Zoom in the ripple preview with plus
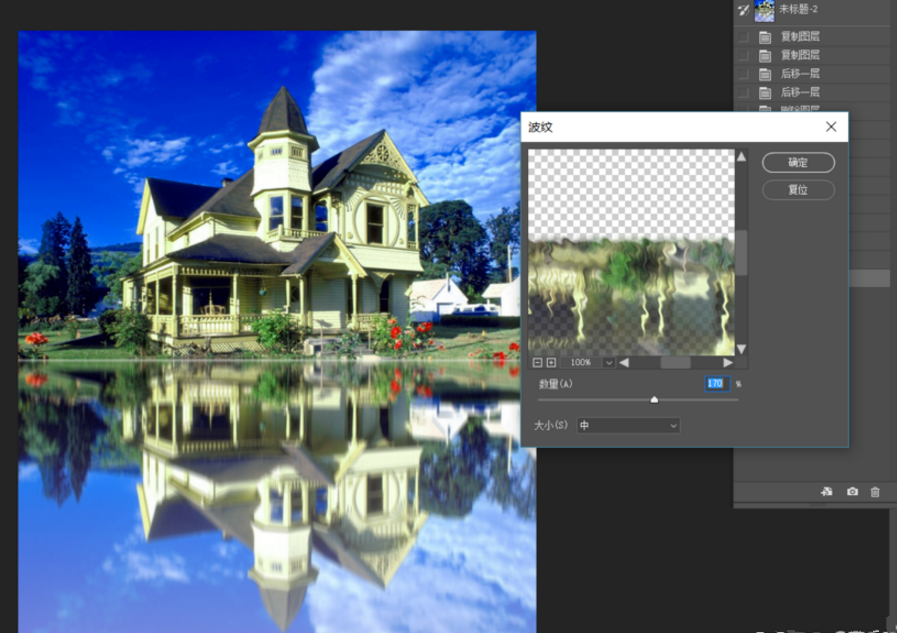This screenshot has width=897, height=633. [x=551, y=363]
